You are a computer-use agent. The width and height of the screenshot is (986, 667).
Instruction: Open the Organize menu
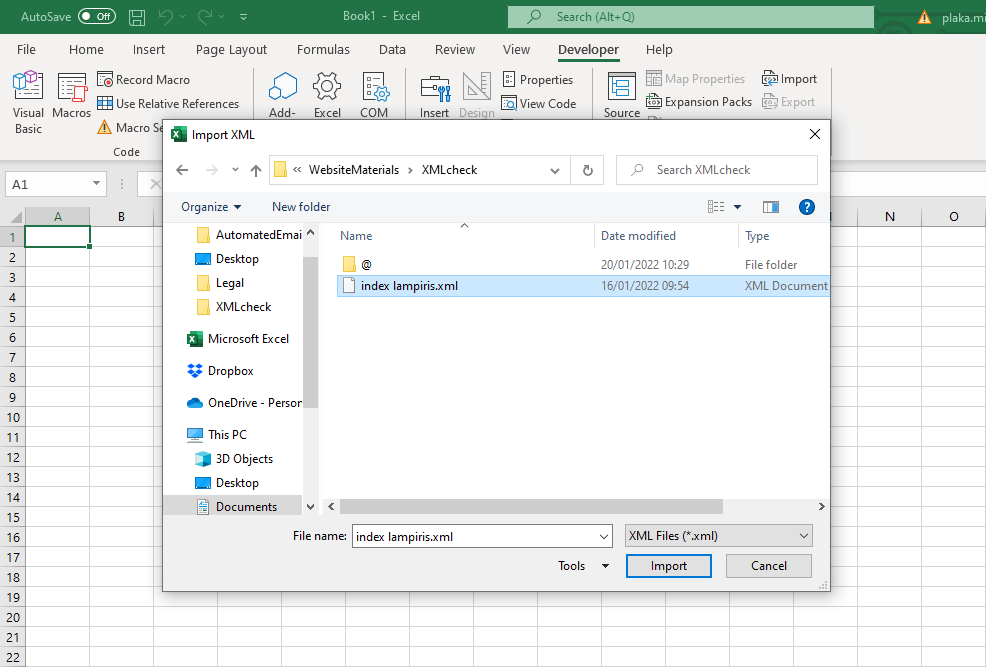211,207
